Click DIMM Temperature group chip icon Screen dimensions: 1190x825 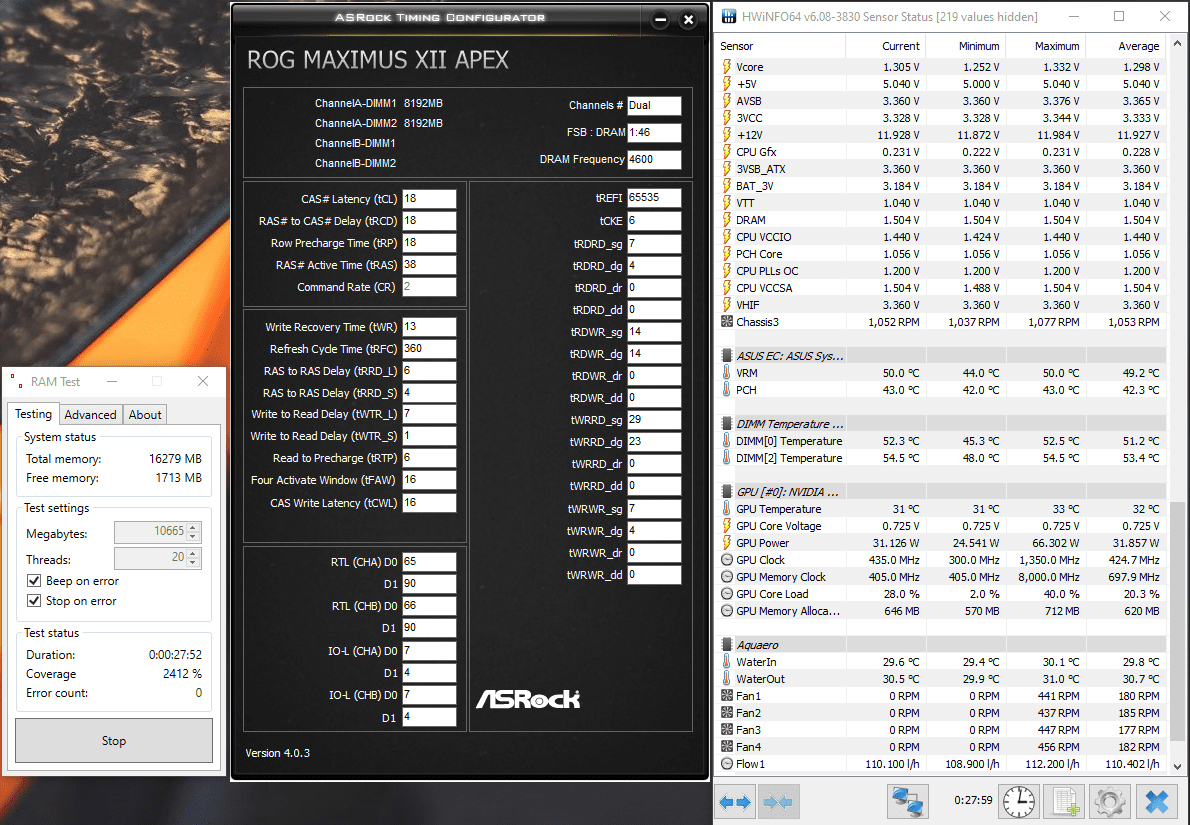coord(726,424)
